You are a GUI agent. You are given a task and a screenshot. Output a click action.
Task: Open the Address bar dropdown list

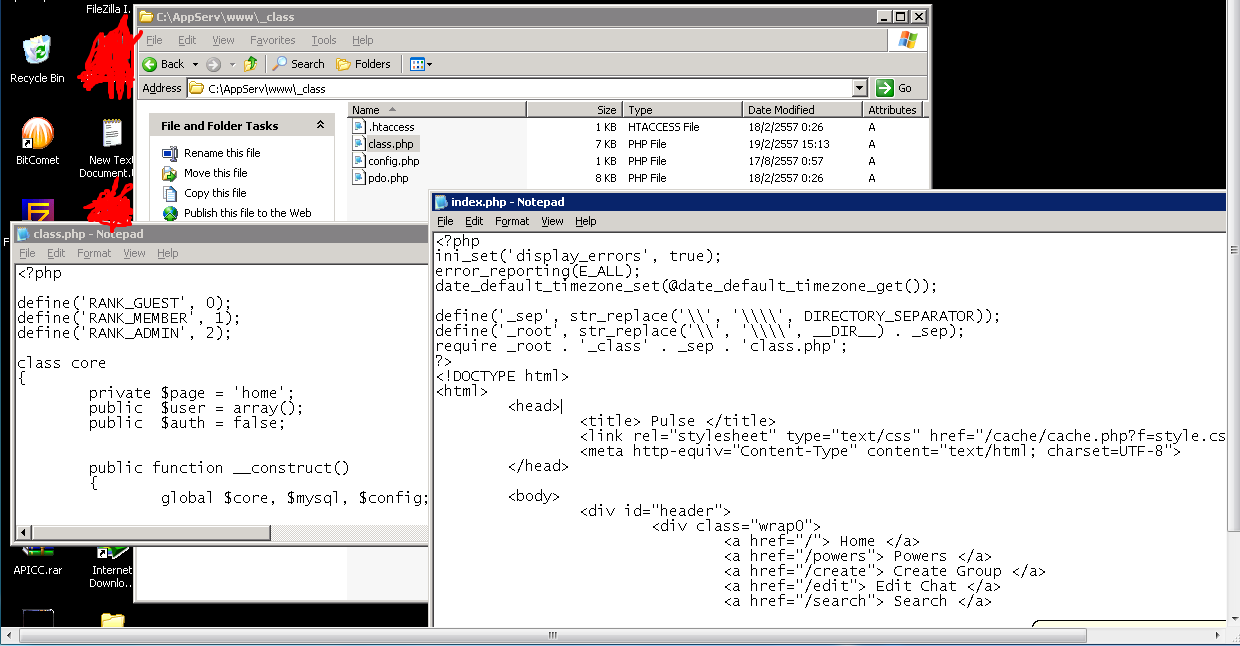click(x=859, y=88)
